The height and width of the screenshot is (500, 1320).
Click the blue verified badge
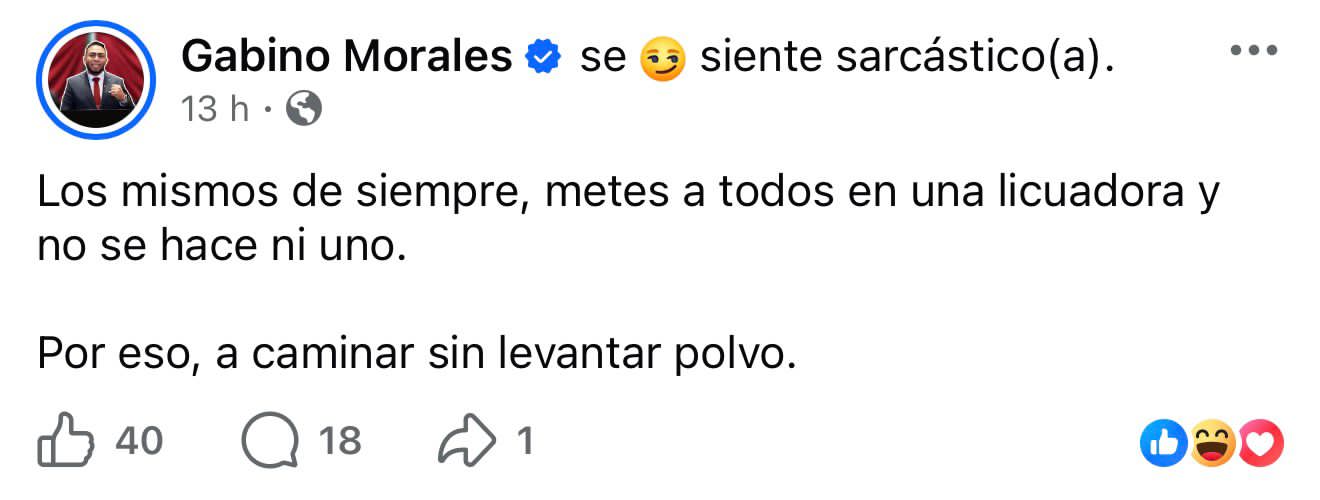tap(543, 59)
